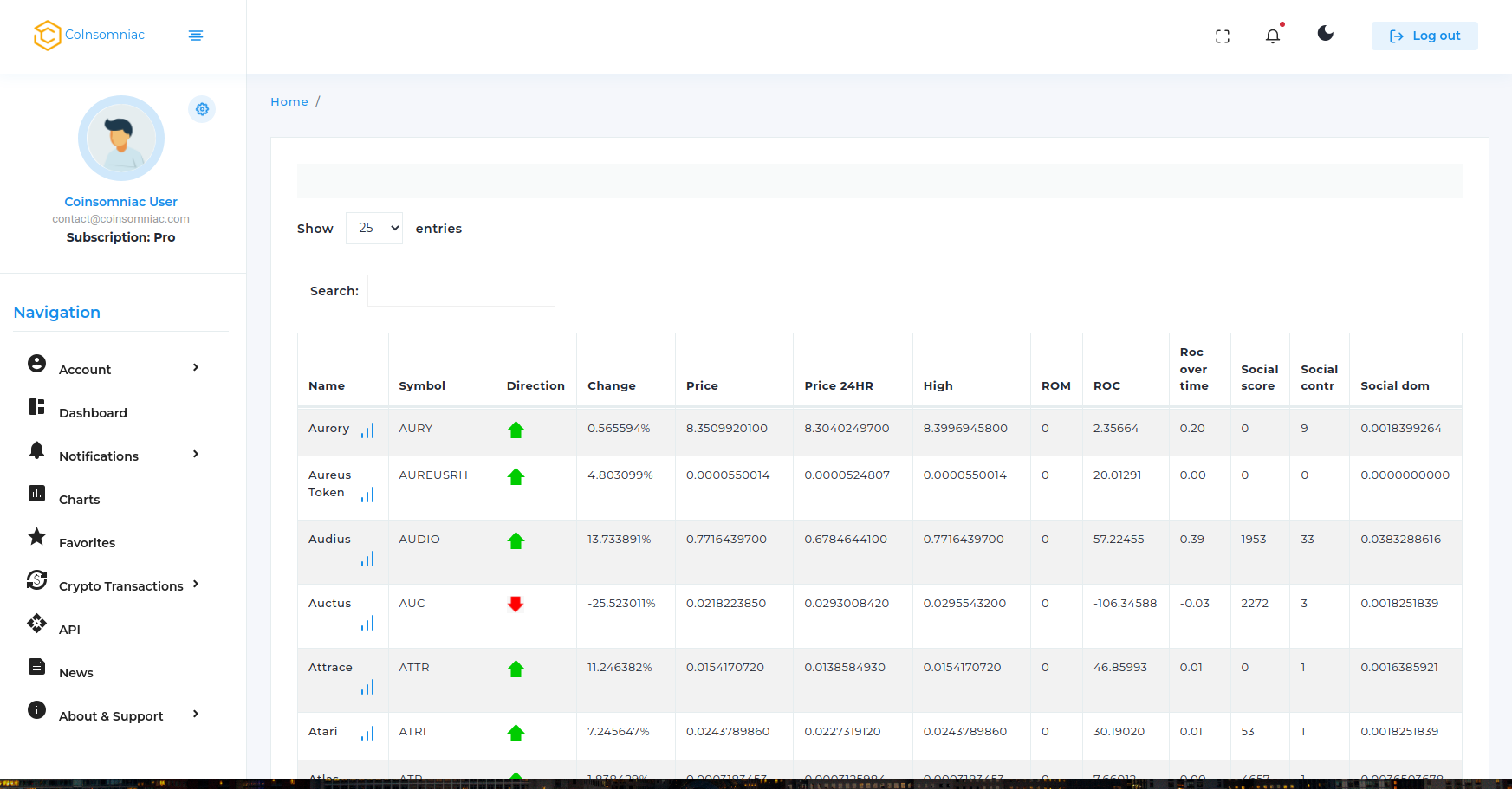
Task: Open Favorites from the sidebar
Action: (87, 542)
